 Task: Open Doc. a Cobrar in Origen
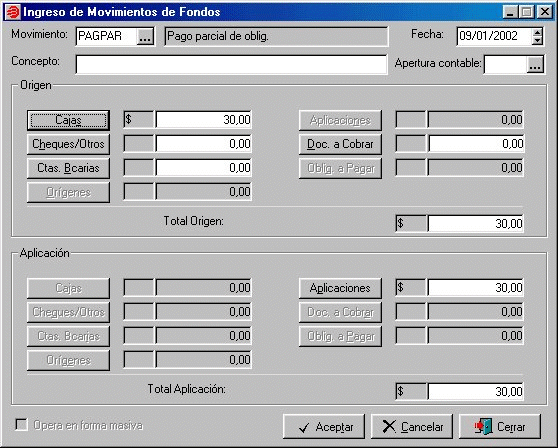(340, 144)
